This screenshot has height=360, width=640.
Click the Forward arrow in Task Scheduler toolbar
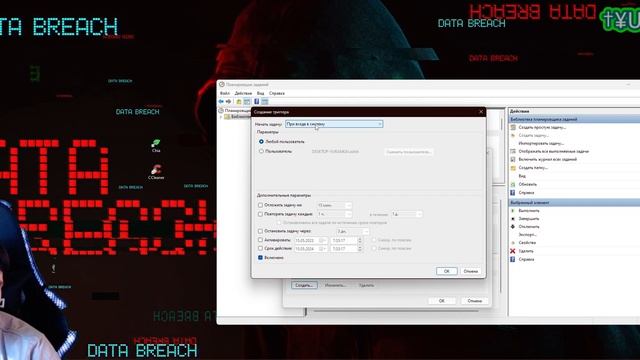tap(229, 101)
